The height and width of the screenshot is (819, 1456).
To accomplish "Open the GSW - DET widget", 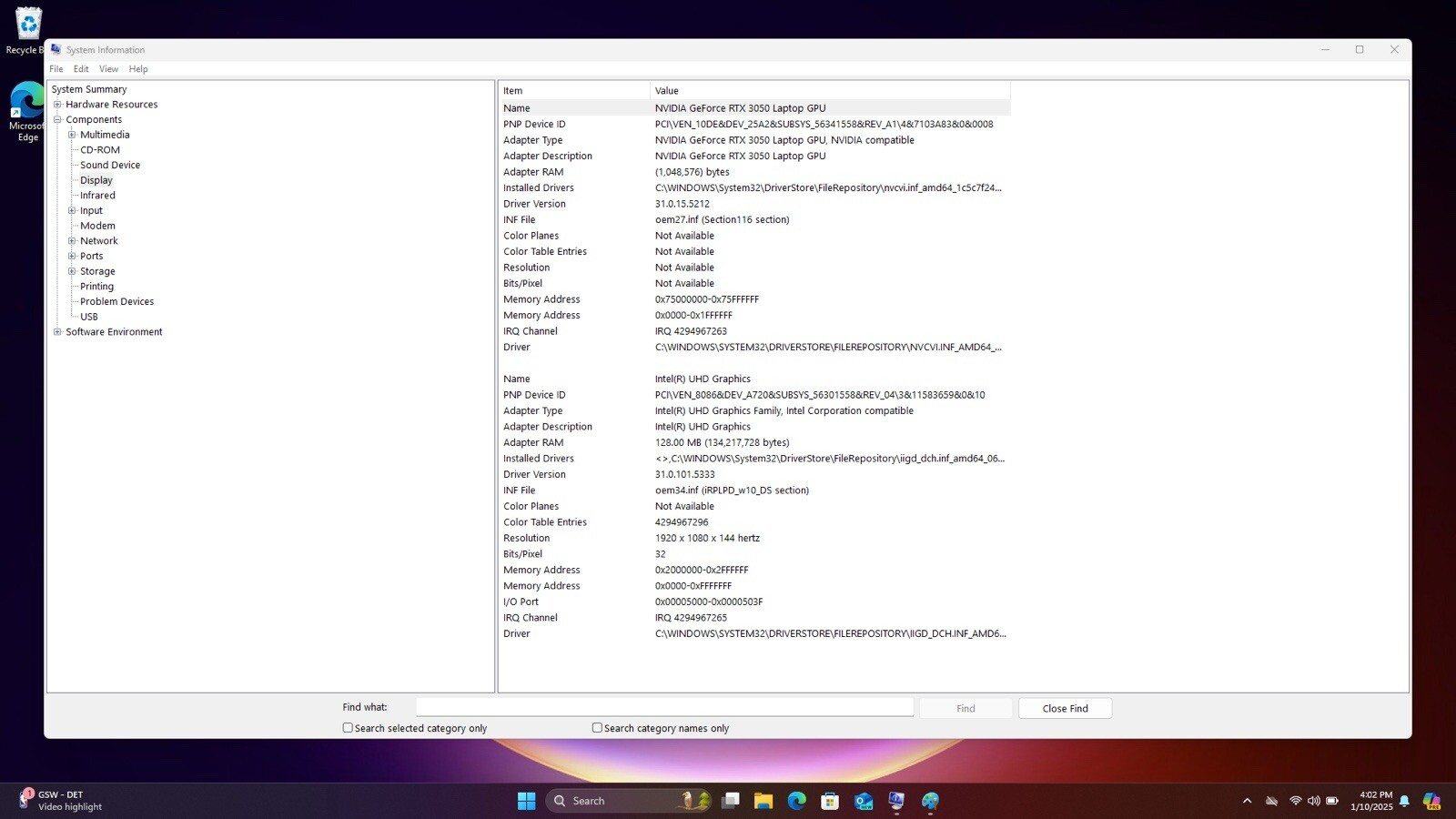I will [60, 801].
